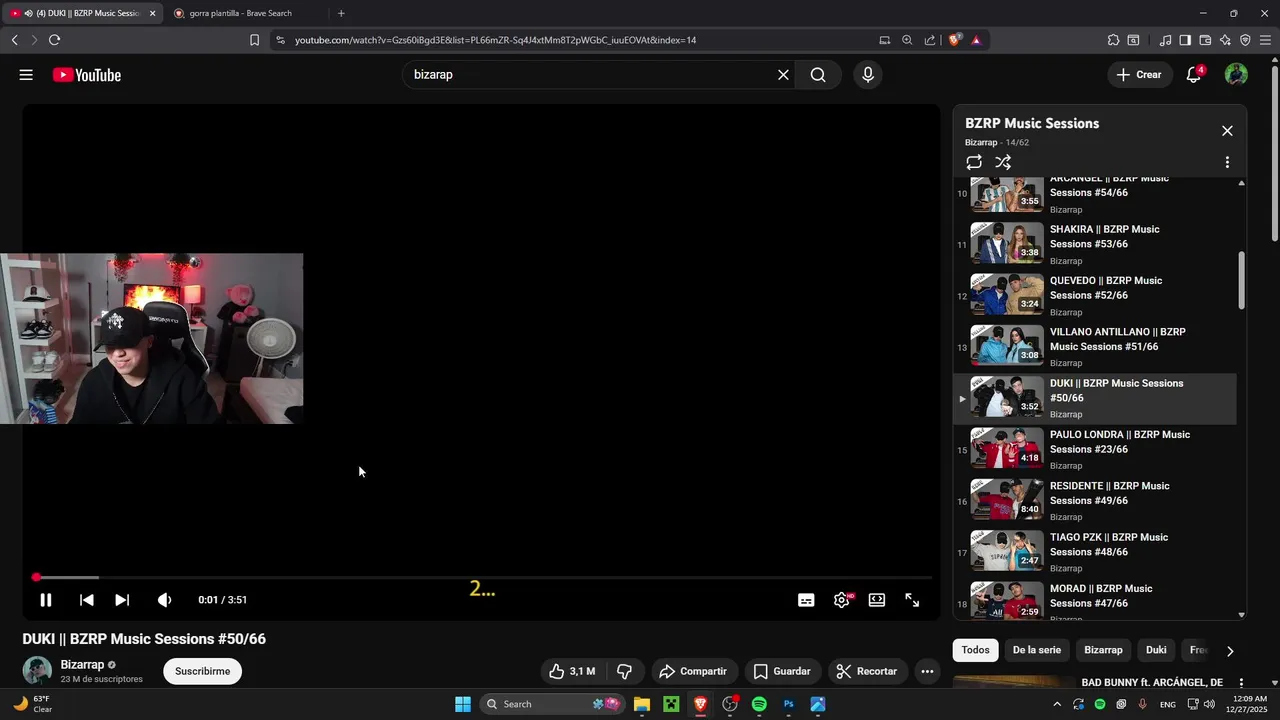1280x720 pixels.
Task: Close the BZRP Music Sessions panel
Action: click(1227, 131)
